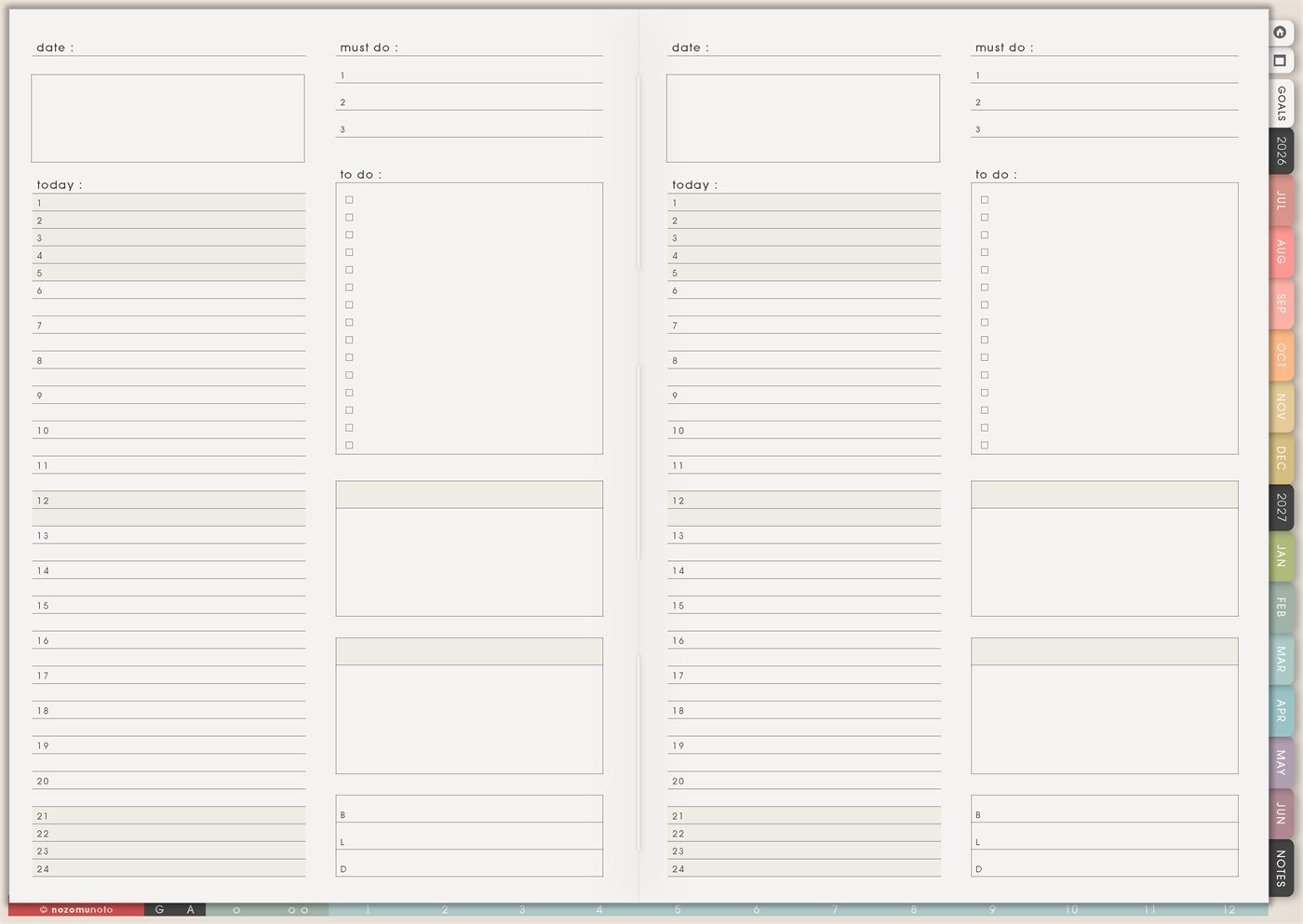Check the last to-do checkbox, left page
This screenshot has width=1303, height=924.
pyautogui.click(x=349, y=446)
